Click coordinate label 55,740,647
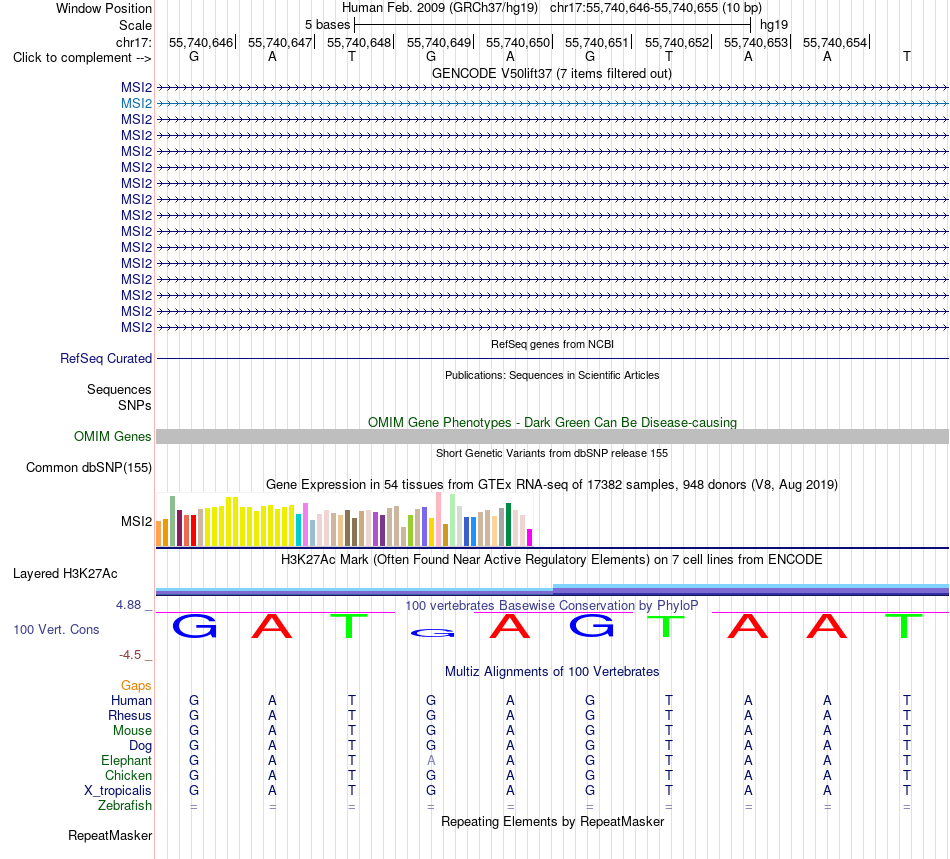950x859 pixels. pyautogui.click(x=280, y=42)
